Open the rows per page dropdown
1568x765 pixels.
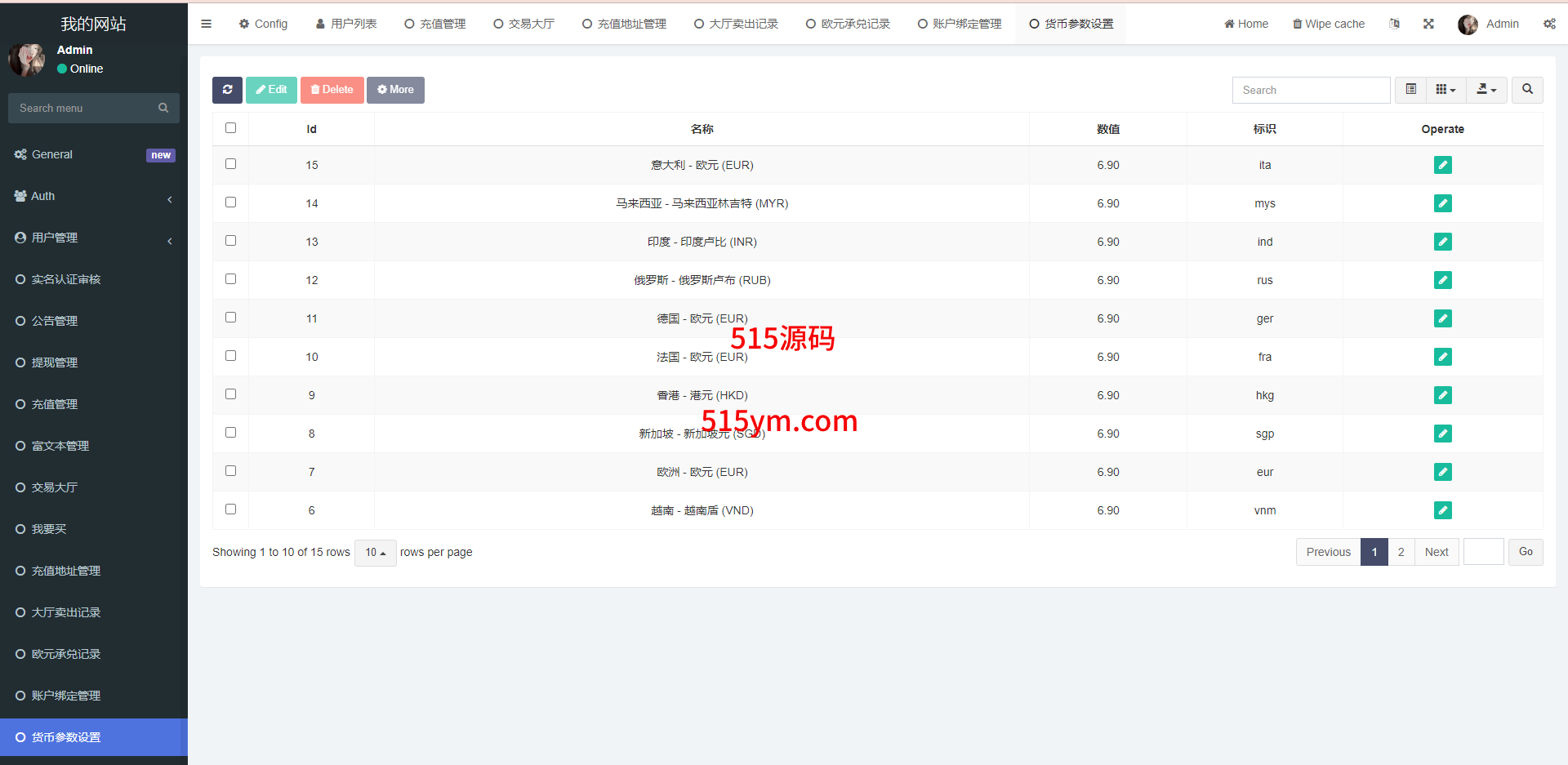tap(375, 553)
